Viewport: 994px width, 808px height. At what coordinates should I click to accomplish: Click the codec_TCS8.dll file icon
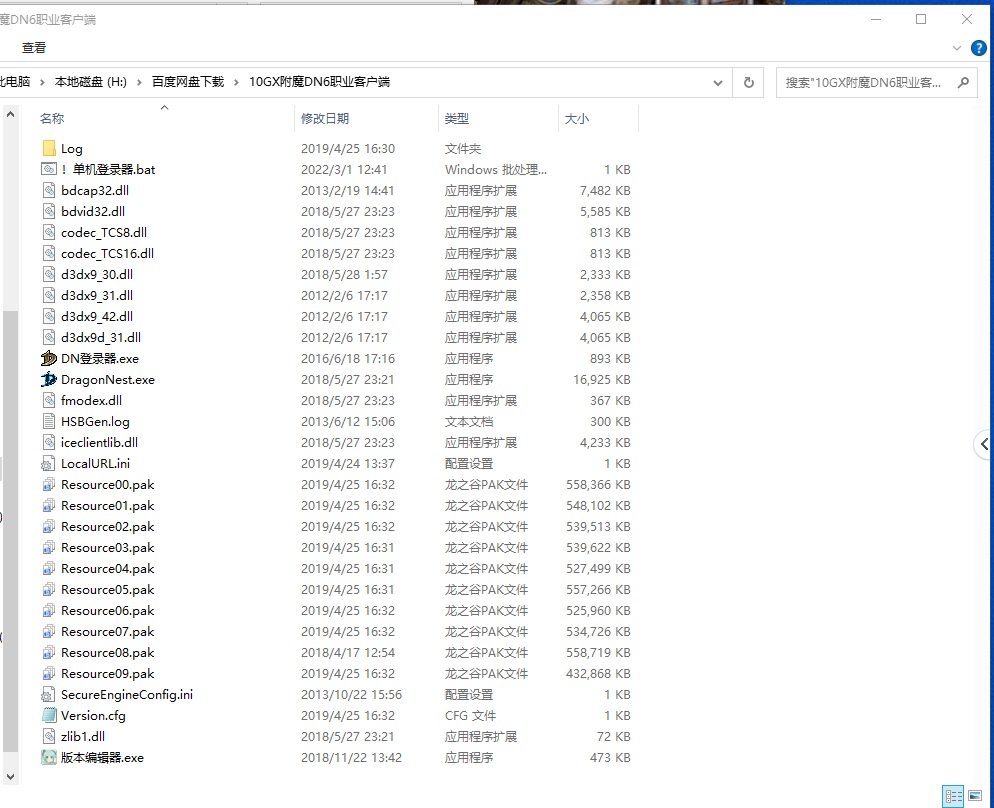coord(49,233)
